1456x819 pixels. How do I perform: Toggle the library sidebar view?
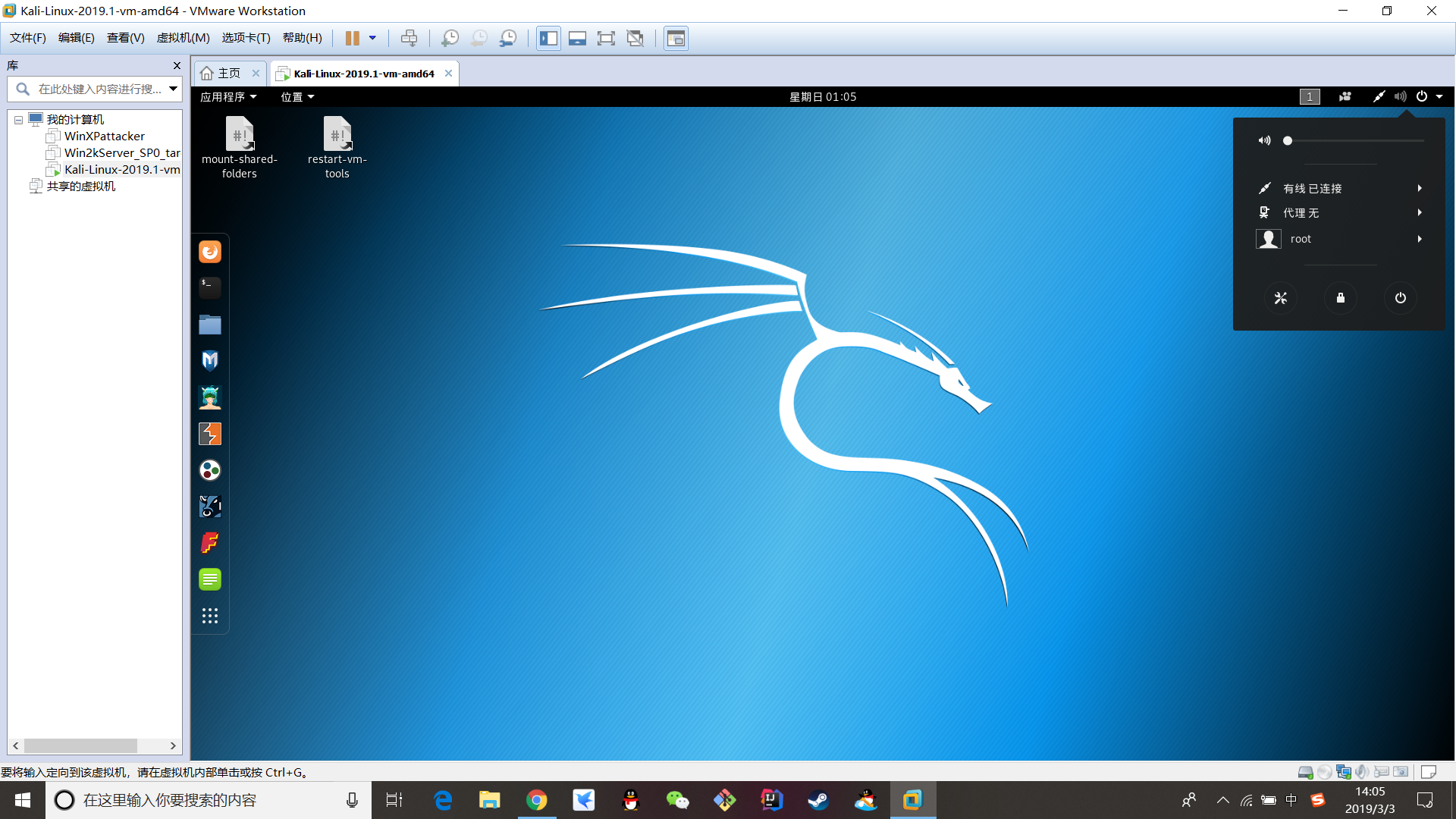[548, 38]
